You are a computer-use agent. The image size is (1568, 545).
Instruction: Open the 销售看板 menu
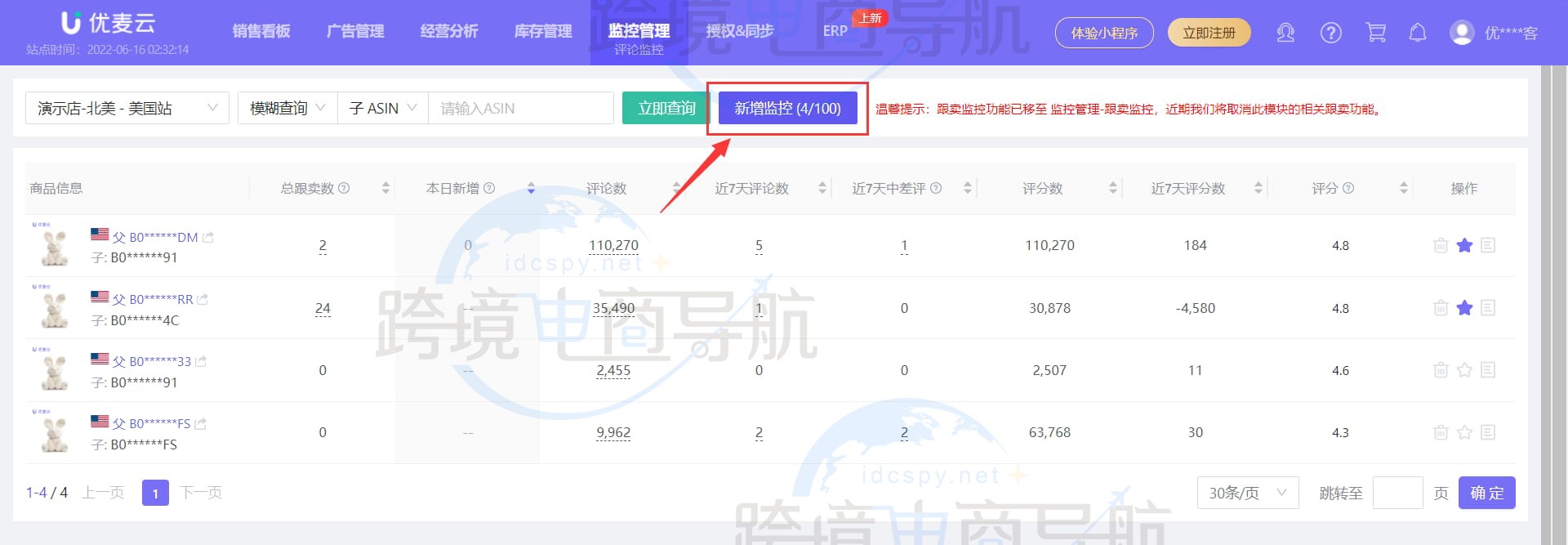point(261,31)
